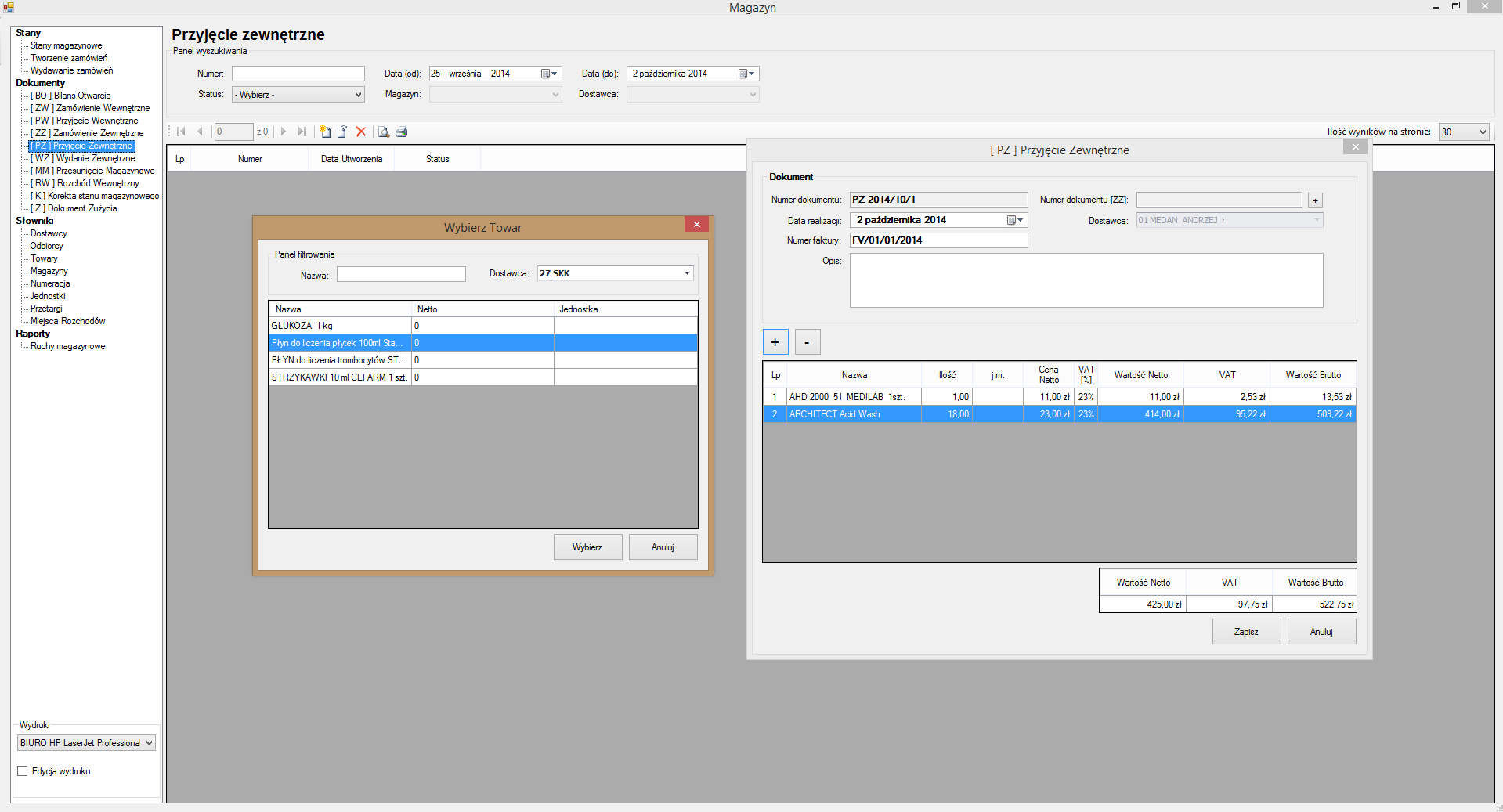
Task: Click the Nazwa filter input field
Action: [401, 275]
